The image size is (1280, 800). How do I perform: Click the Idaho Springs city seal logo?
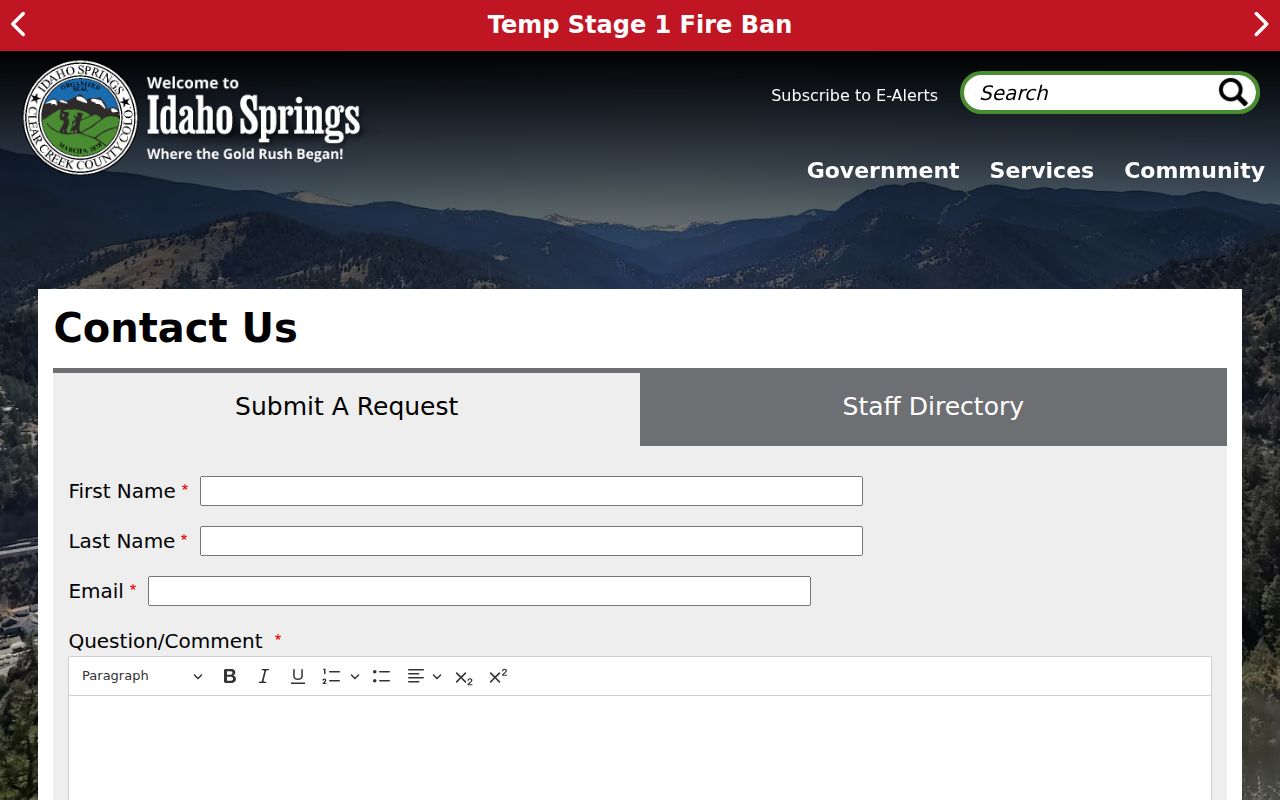[x=81, y=117]
